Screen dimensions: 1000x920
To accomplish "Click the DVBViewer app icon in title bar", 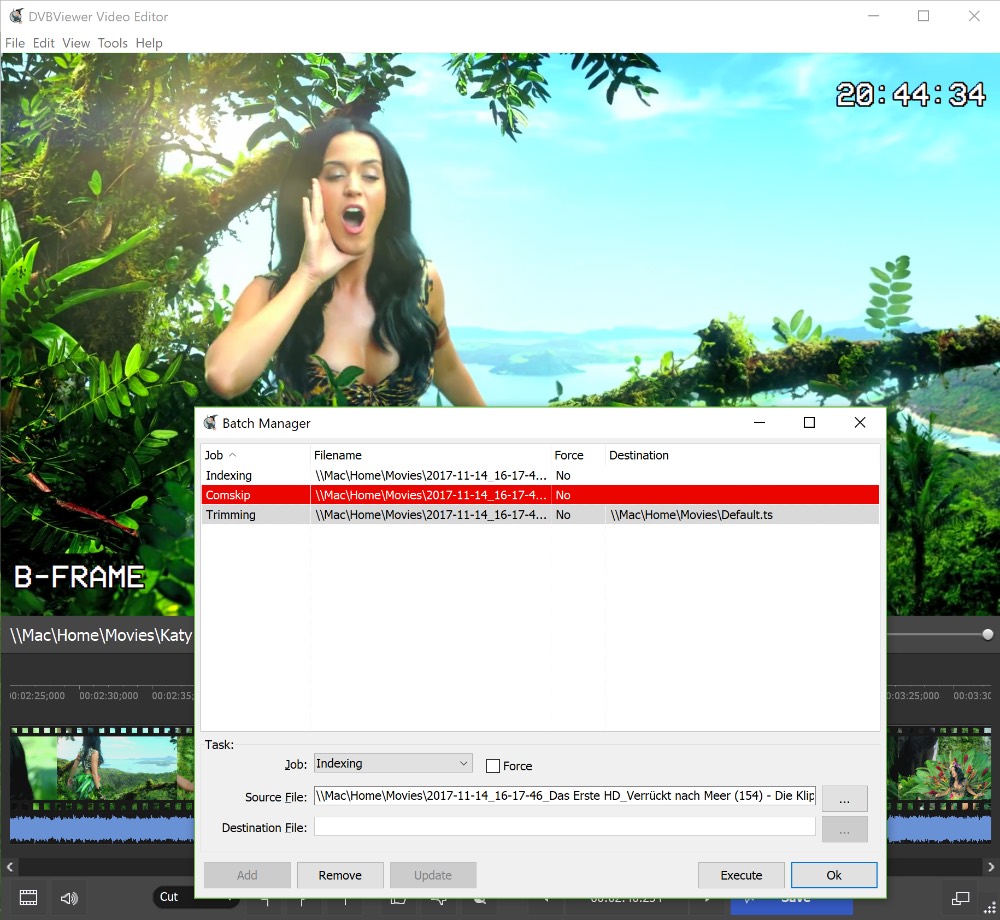I will click(x=16, y=16).
